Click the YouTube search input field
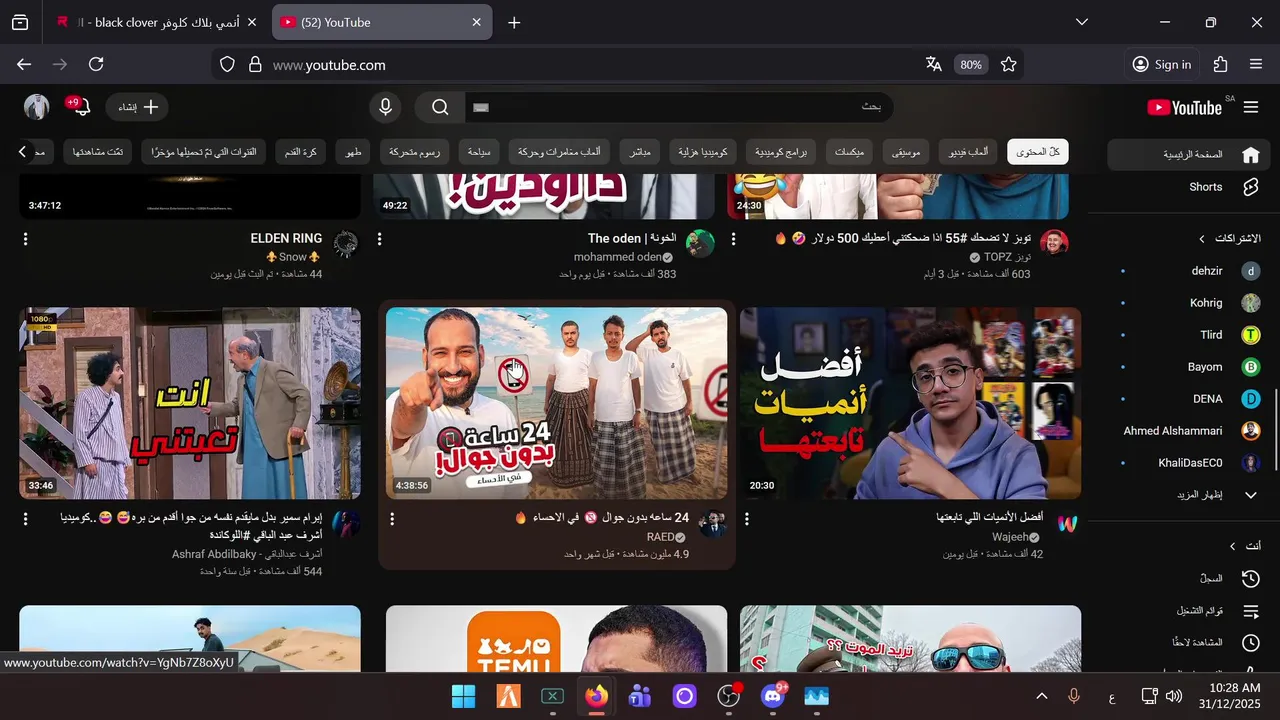Screen dimensions: 1280x720 click(x=678, y=107)
